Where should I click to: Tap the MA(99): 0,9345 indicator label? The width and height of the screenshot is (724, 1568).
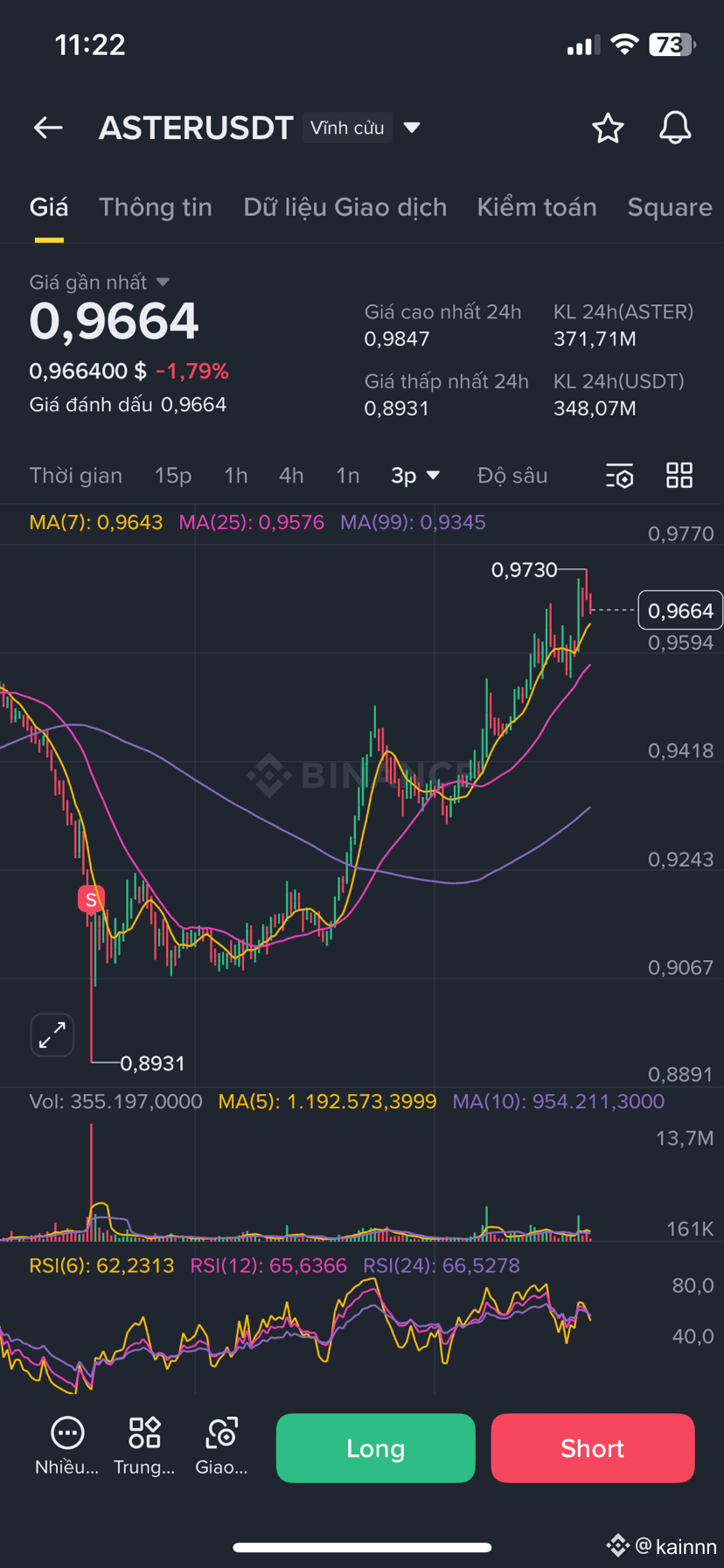point(413,522)
